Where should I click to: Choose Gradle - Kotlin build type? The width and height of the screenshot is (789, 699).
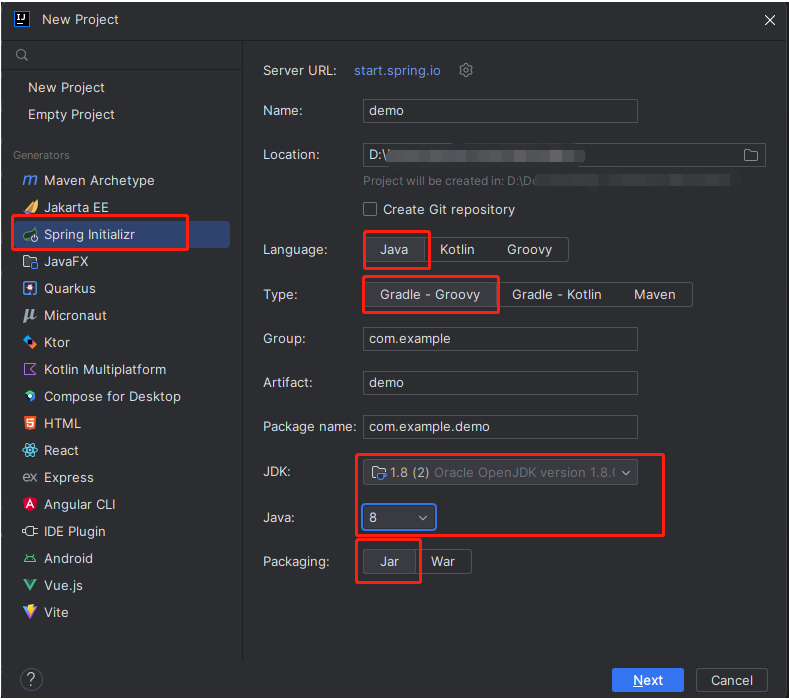557,294
